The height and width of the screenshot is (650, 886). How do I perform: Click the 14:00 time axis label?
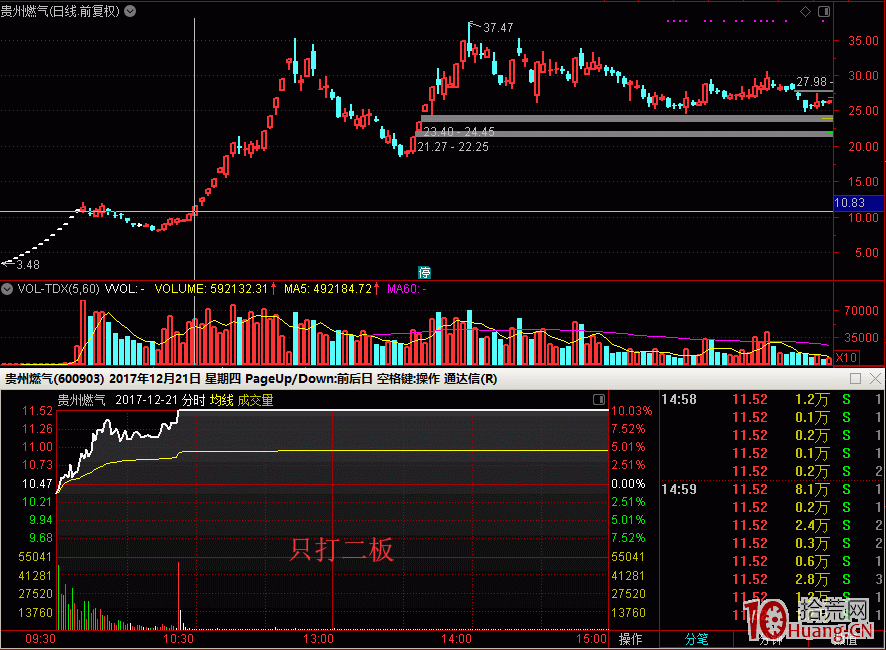pyautogui.click(x=456, y=639)
